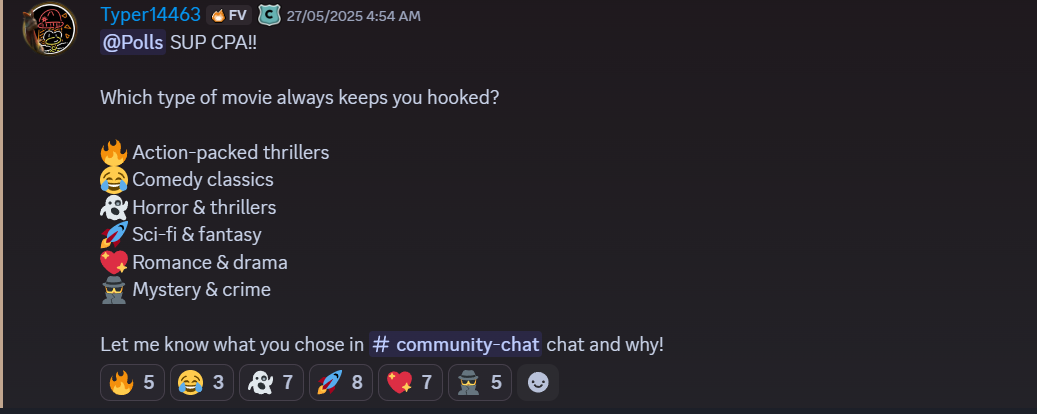Image resolution: width=1037 pixels, height=414 pixels.
Task: Toggle the laughing face reaction with 3 votes
Action: pyautogui.click(x=201, y=382)
